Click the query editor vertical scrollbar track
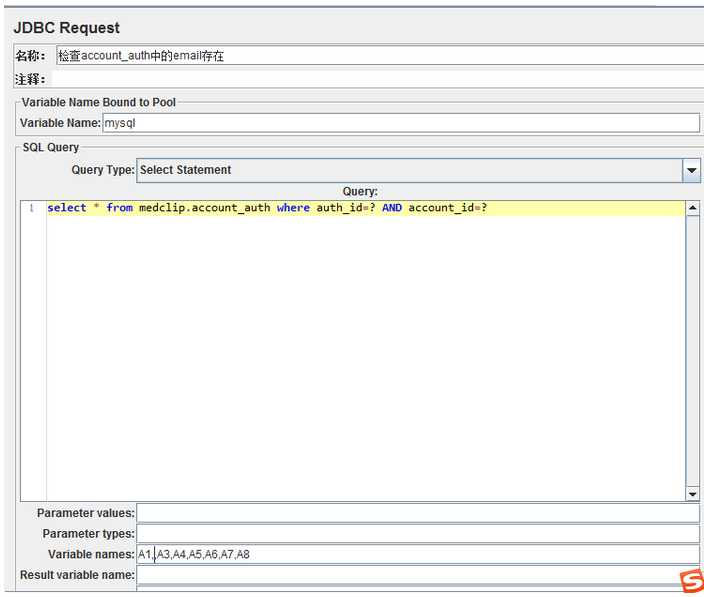This screenshot has width=704, height=597. pyautogui.click(x=692, y=351)
